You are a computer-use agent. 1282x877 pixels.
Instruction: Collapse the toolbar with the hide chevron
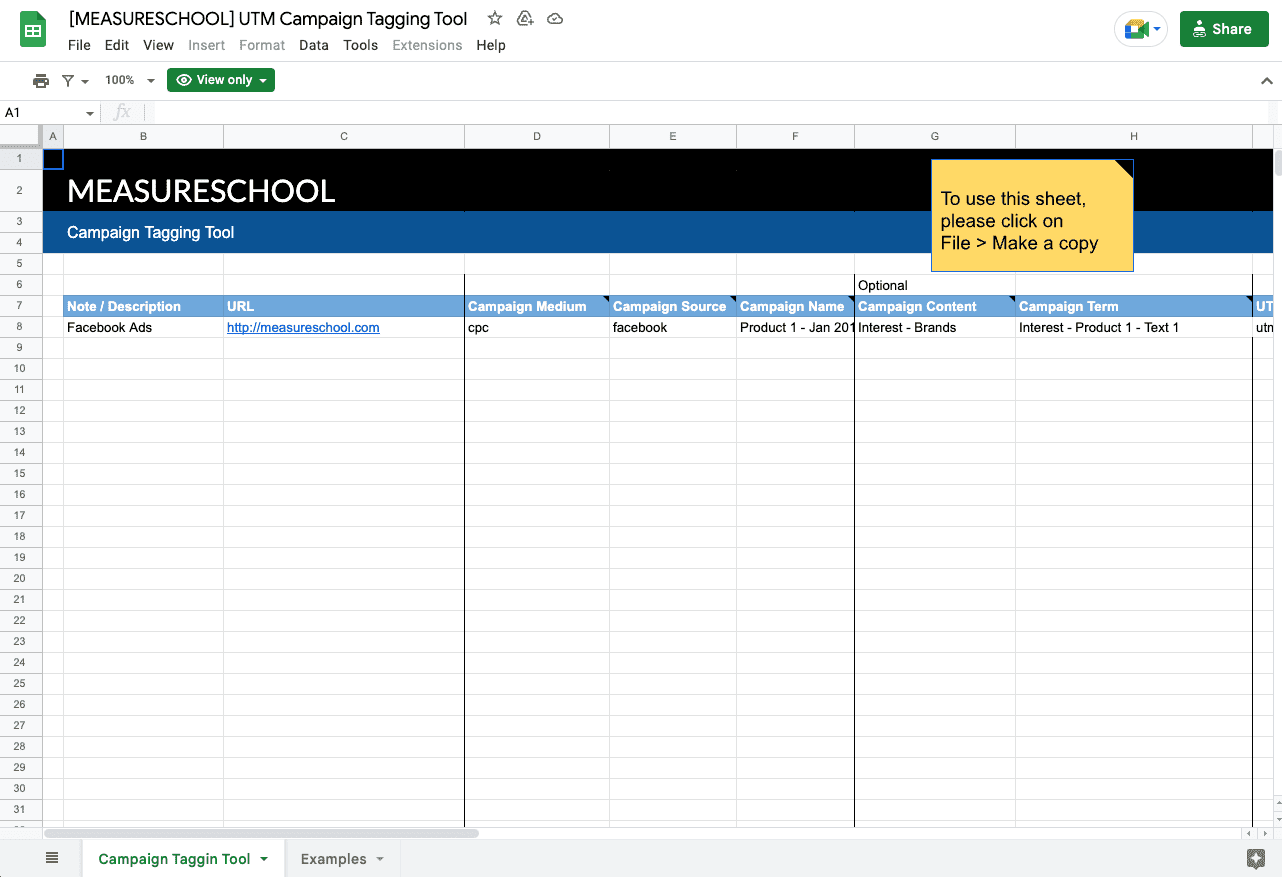pos(1267,80)
